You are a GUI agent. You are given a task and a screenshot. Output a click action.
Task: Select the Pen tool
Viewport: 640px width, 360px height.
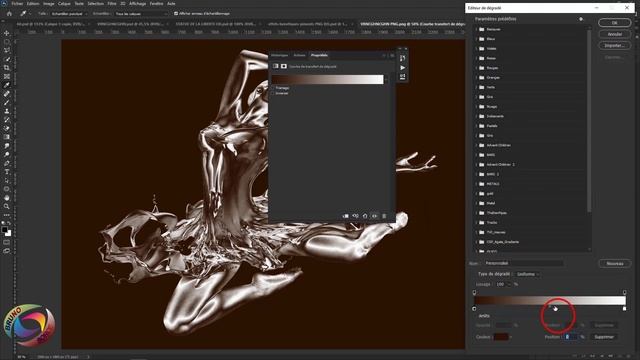(7, 163)
